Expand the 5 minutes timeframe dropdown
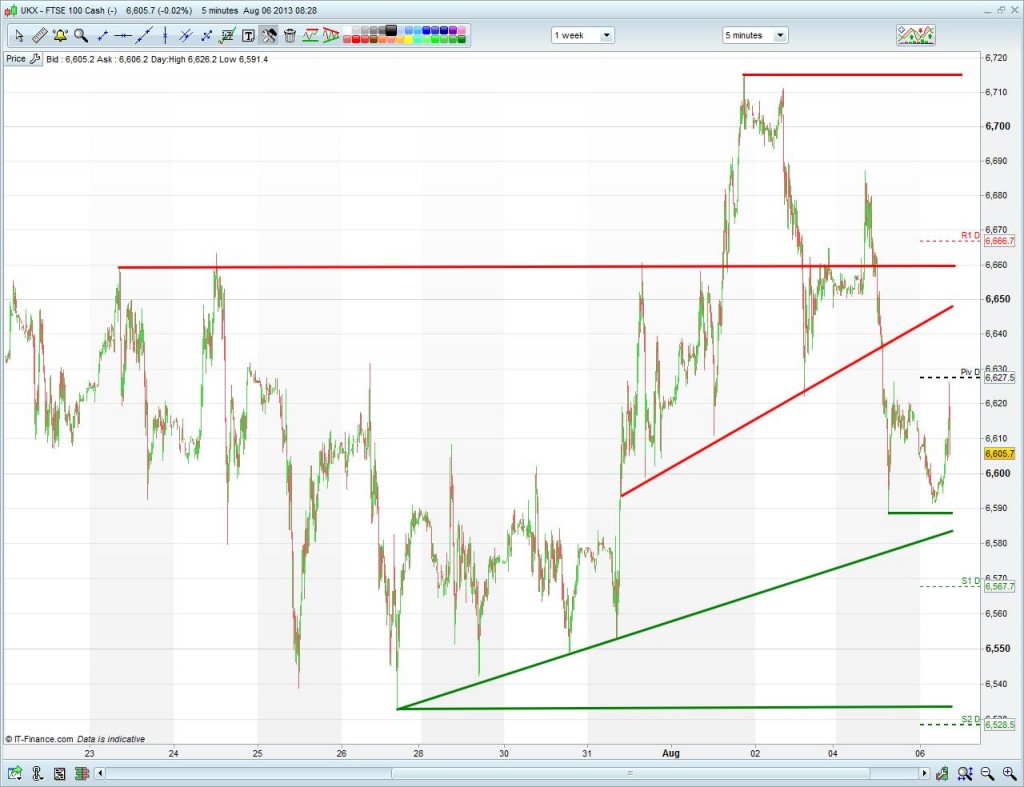 click(755, 35)
